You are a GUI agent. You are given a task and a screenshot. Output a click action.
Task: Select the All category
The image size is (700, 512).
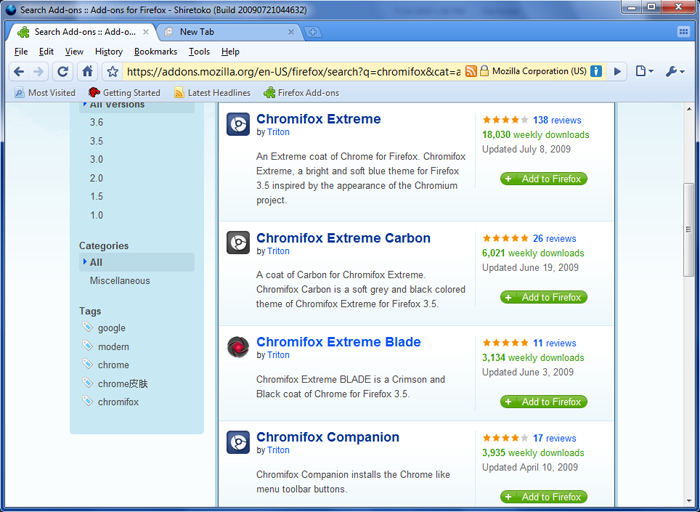[137, 262]
